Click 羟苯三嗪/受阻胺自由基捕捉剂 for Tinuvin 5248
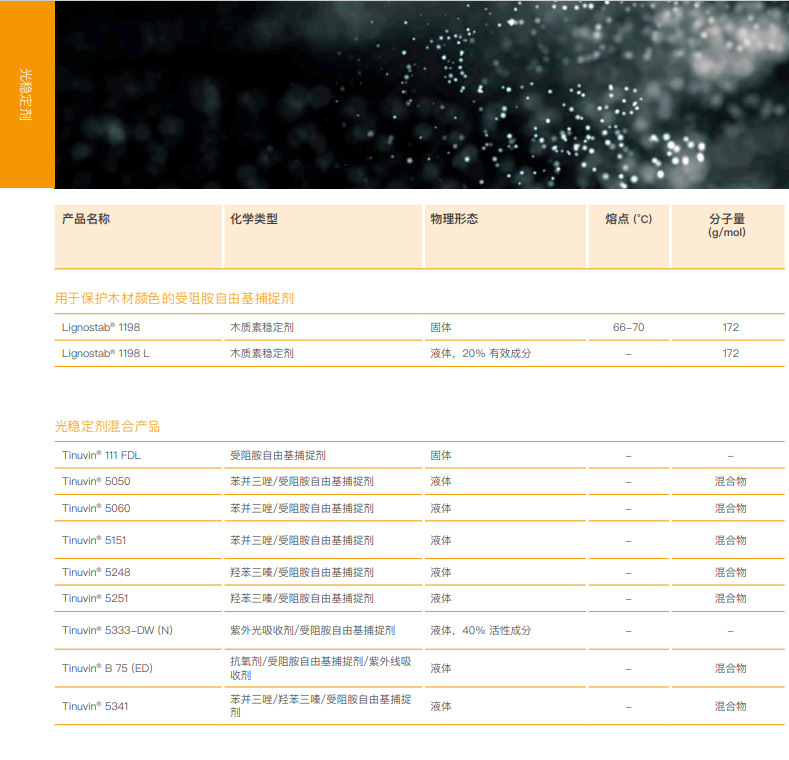Screen dimensions: 789x760 tap(302, 572)
